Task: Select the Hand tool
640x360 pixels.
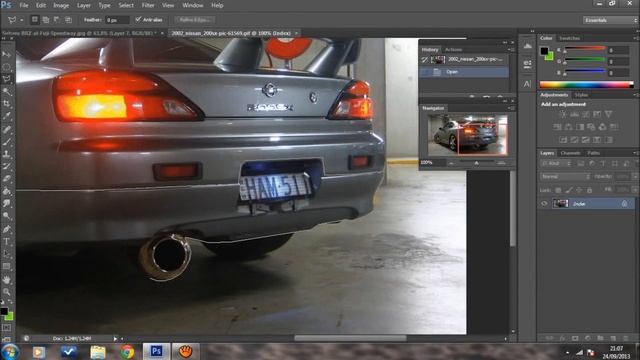Action: [7, 280]
